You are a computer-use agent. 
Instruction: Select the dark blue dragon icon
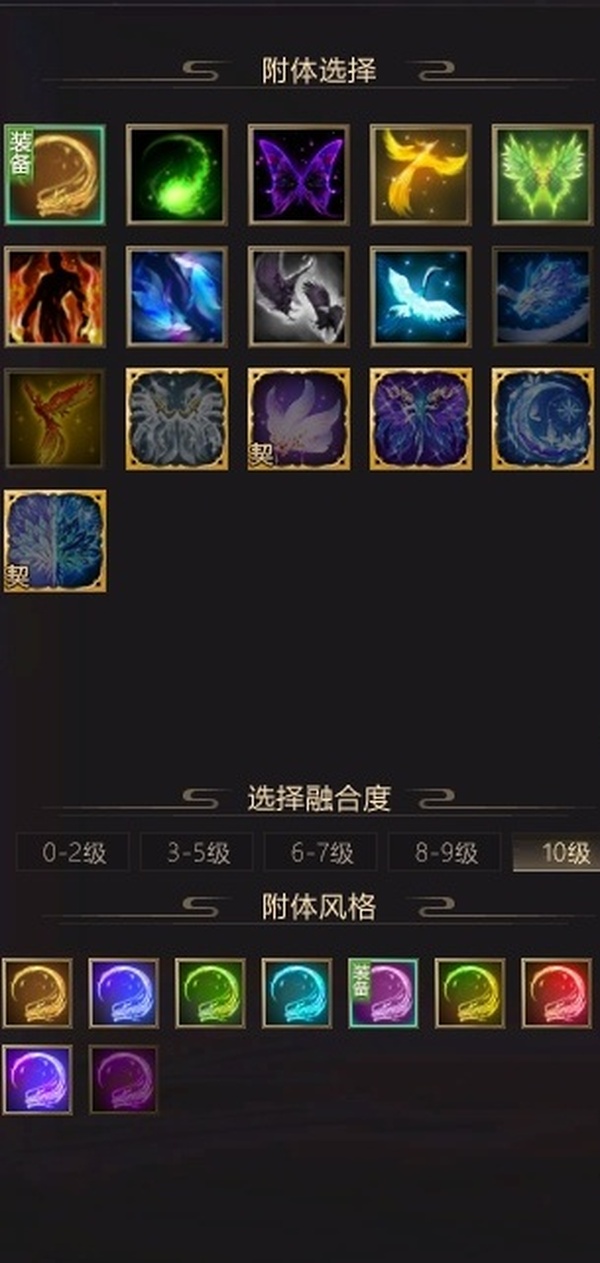[543, 296]
